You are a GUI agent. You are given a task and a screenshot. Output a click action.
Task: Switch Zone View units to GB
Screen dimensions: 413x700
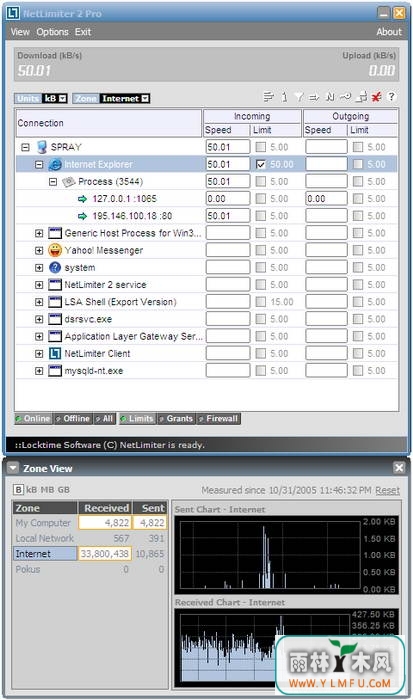pos(64,490)
